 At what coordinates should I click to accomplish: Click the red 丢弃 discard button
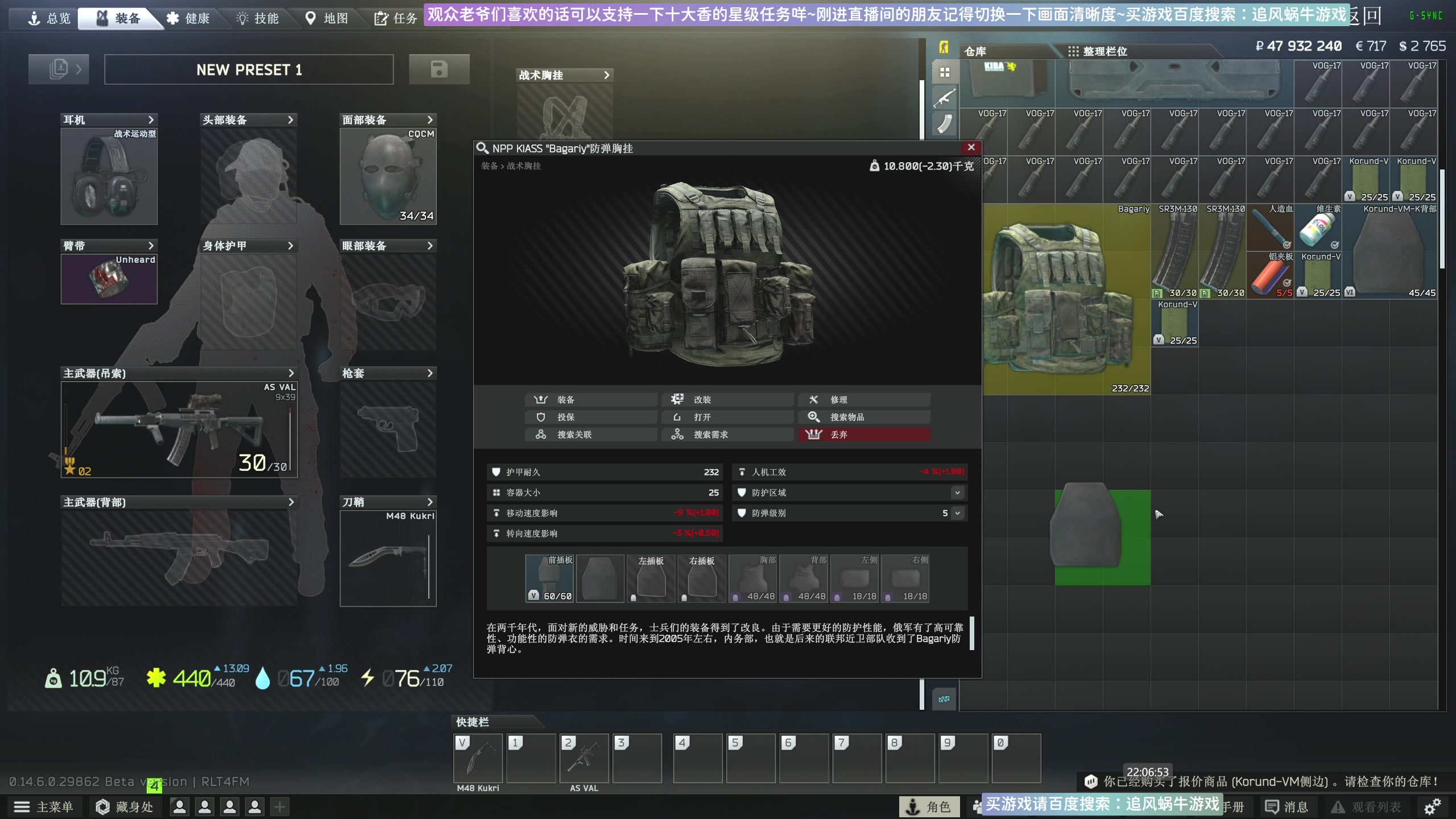[864, 435]
